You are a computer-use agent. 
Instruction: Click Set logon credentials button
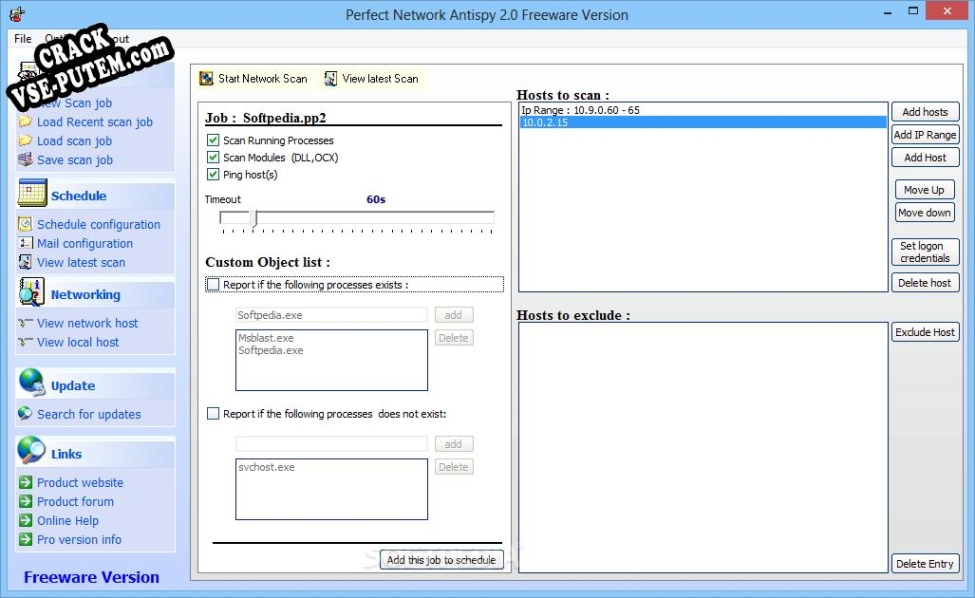(925, 252)
